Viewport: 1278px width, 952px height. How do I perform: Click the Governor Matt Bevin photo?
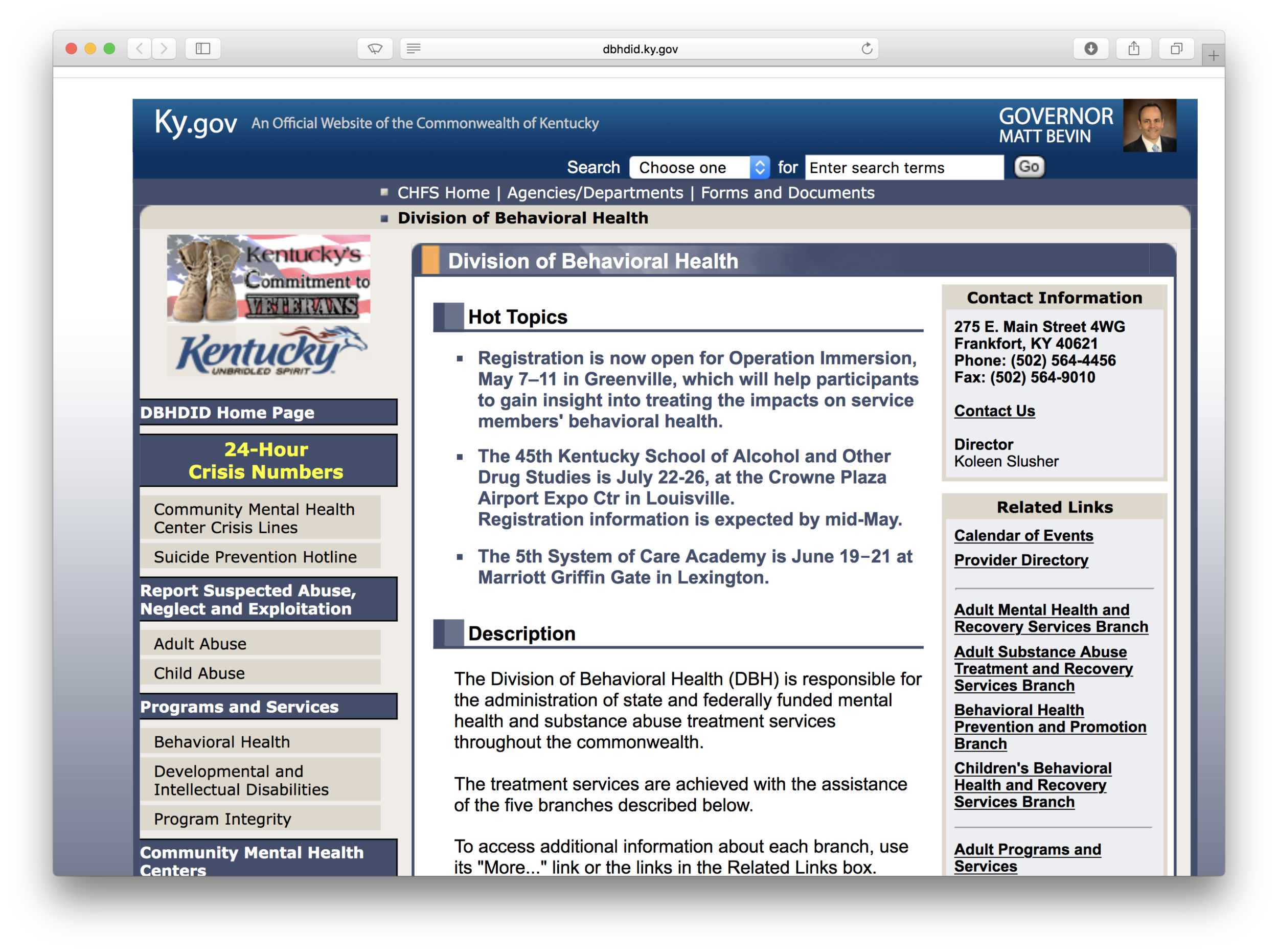click(x=1149, y=125)
